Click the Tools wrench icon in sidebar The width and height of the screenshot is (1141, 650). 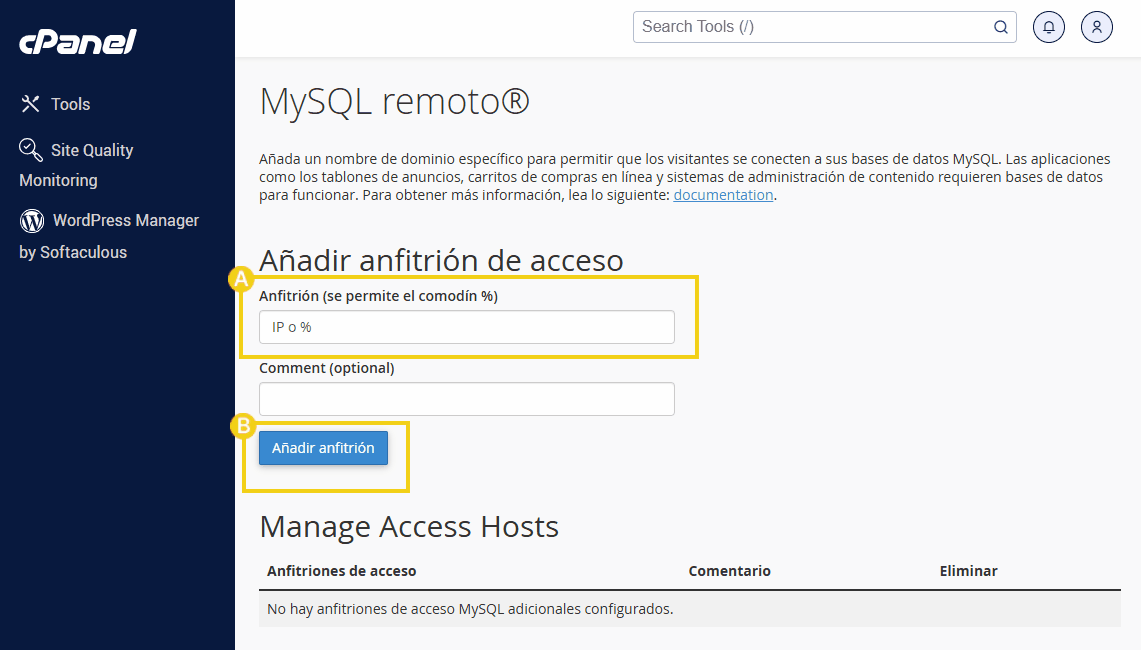31,104
